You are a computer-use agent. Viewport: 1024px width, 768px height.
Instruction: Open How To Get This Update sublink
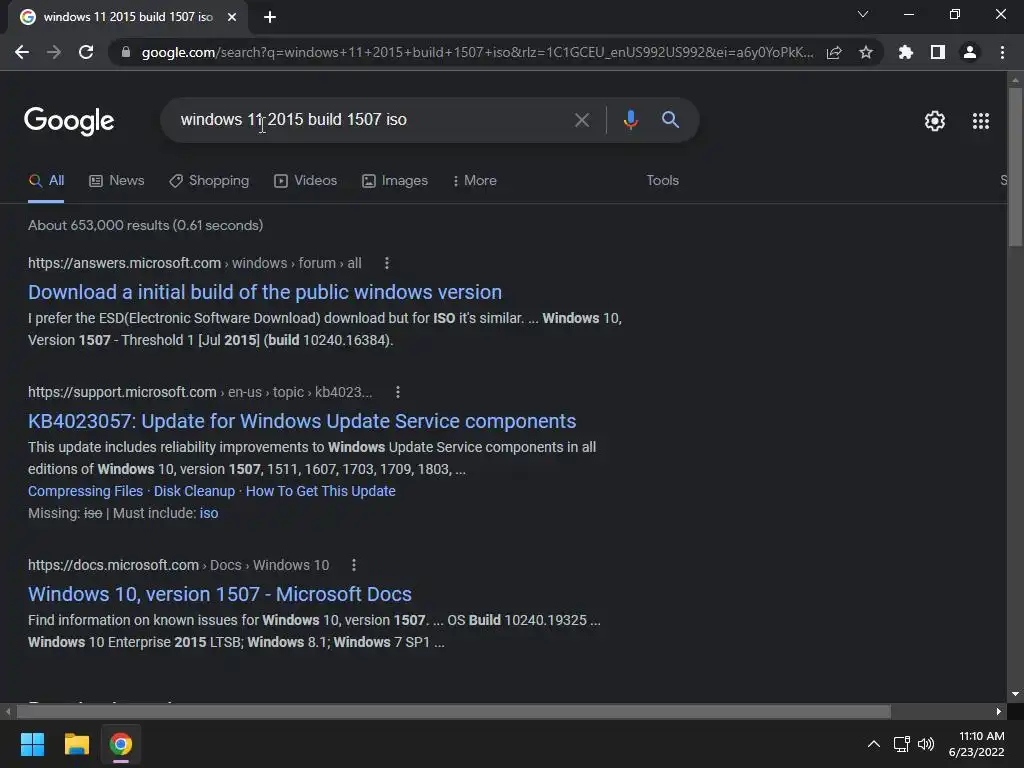click(x=321, y=491)
